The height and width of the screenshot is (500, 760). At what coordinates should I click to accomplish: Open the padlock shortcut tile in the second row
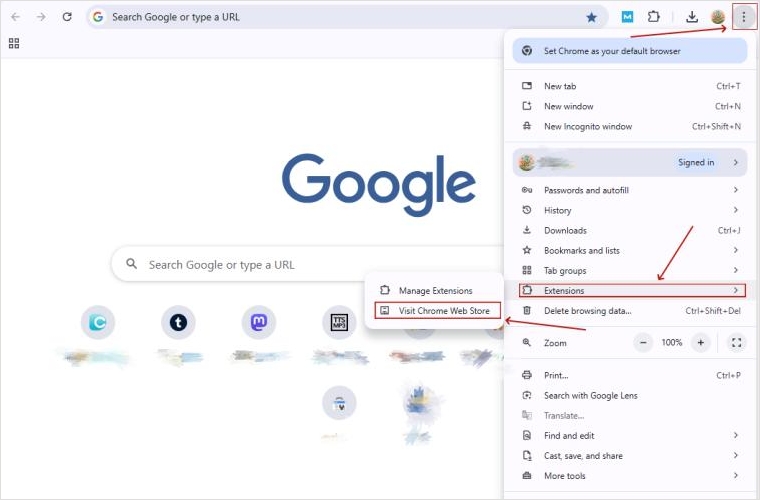(339, 403)
